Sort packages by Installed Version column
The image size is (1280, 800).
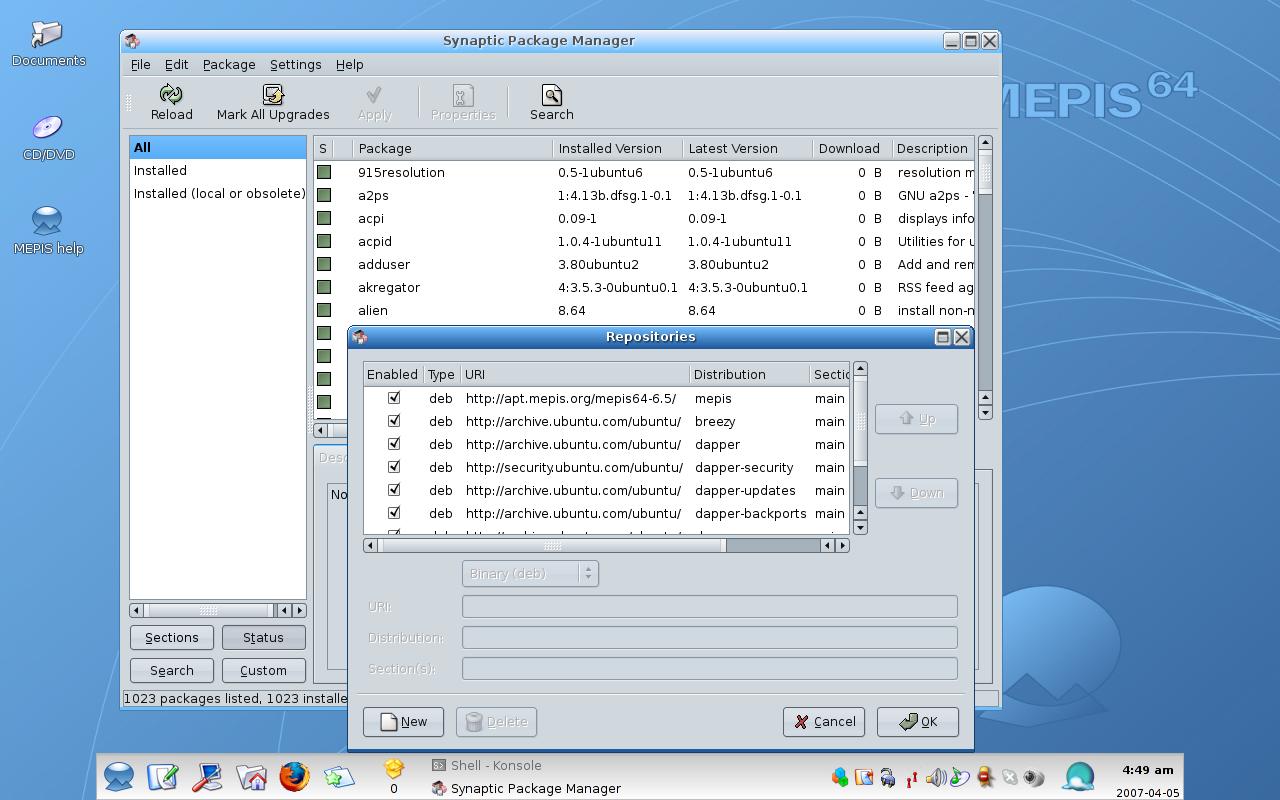(617, 148)
